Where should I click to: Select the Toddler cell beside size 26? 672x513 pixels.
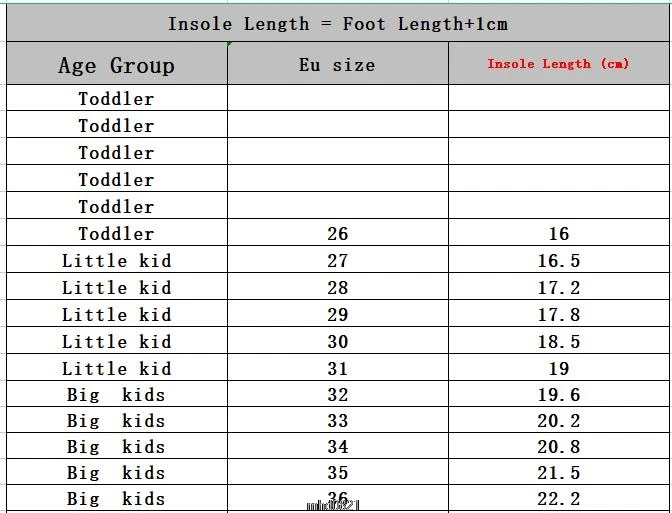click(x=117, y=233)
